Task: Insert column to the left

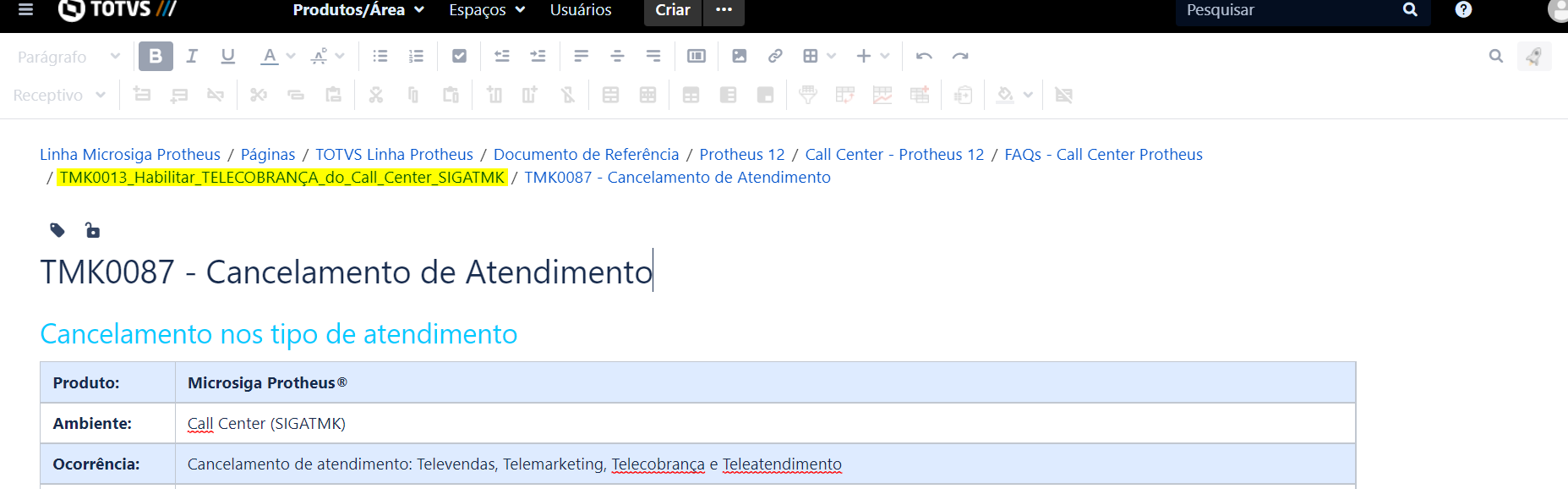Action: pos(494,95)
